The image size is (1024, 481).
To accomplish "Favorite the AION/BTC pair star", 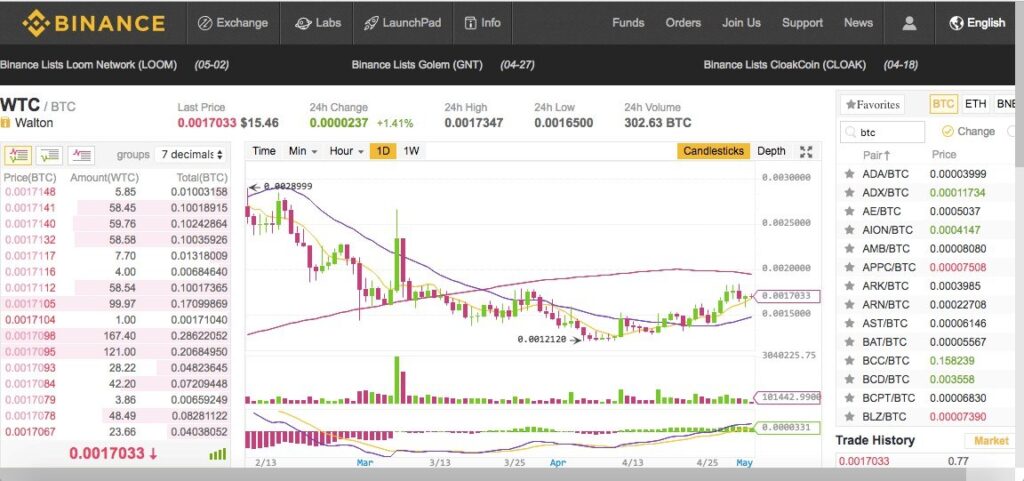I will (x=849, y=230).
